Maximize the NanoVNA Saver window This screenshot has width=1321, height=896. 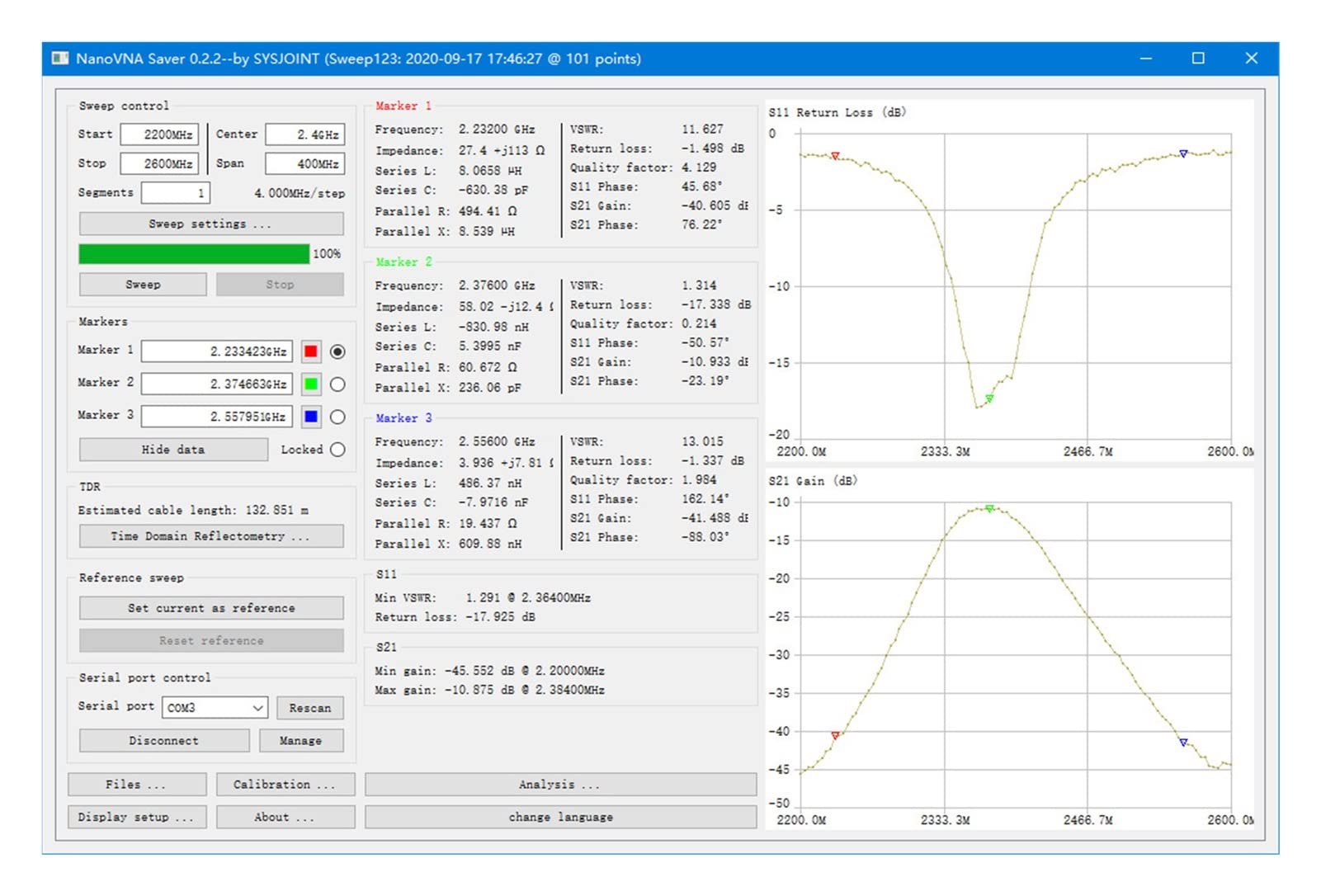click(x=1198, y=59)
